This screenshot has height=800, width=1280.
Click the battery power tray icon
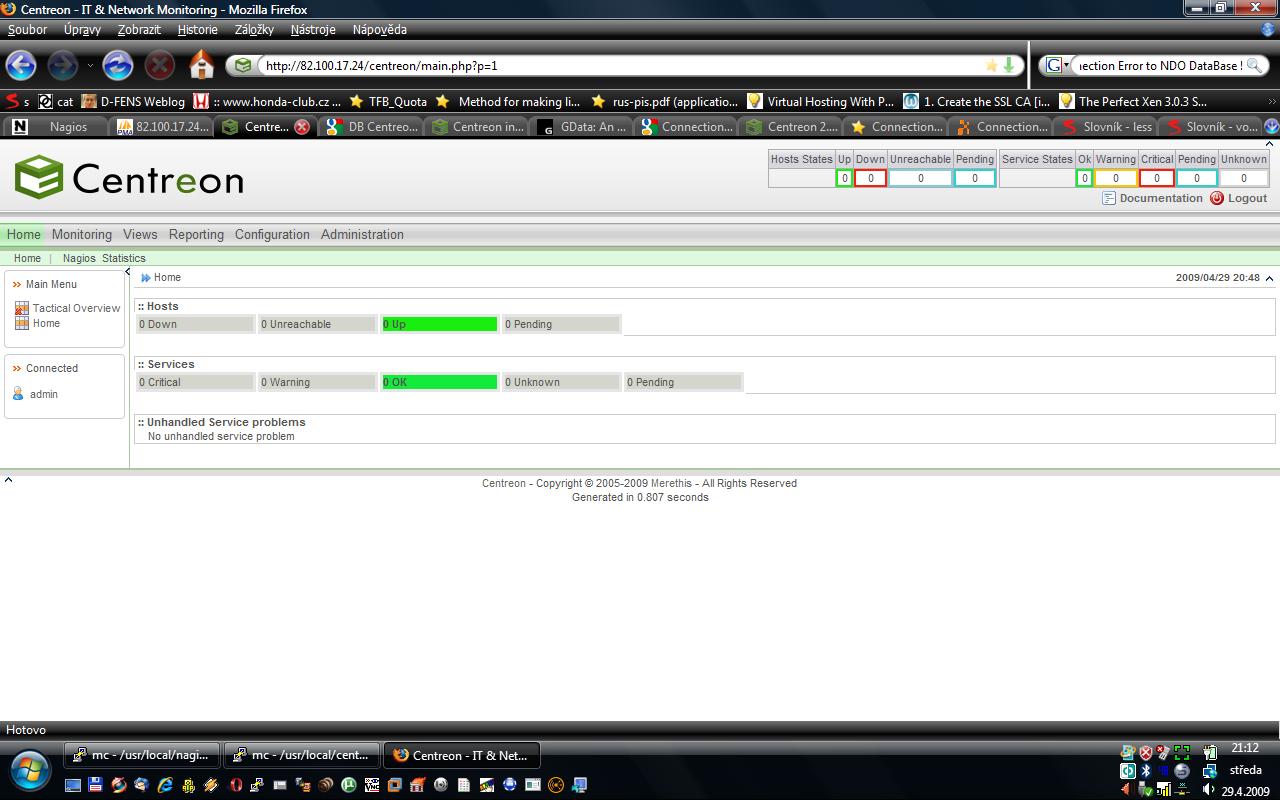(x=1209, y=752)
